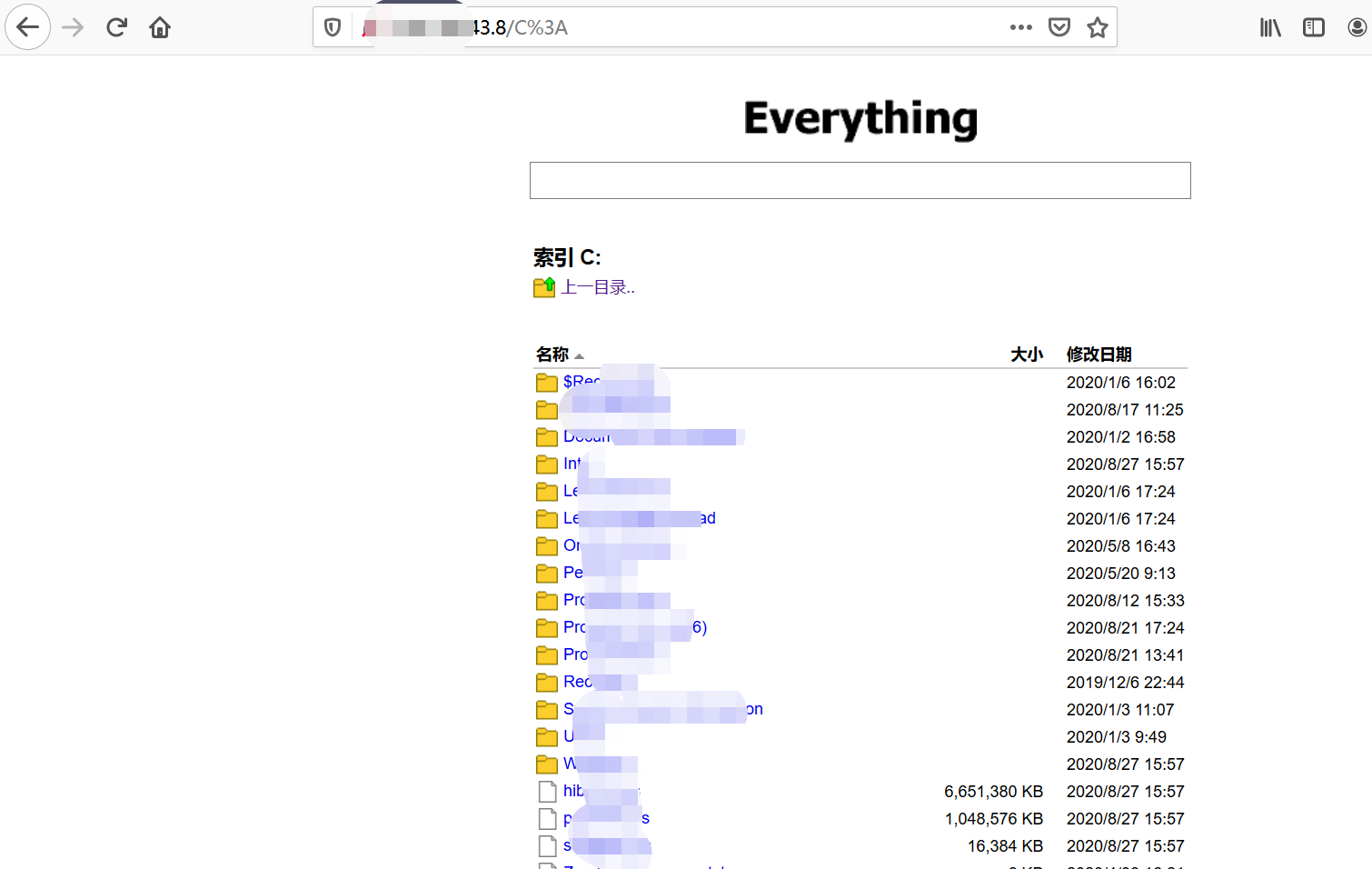Click the folder icon dated 2020/8/12 15:33
Viewport: 1372px width, 869px height.
(x=547, y=600)
